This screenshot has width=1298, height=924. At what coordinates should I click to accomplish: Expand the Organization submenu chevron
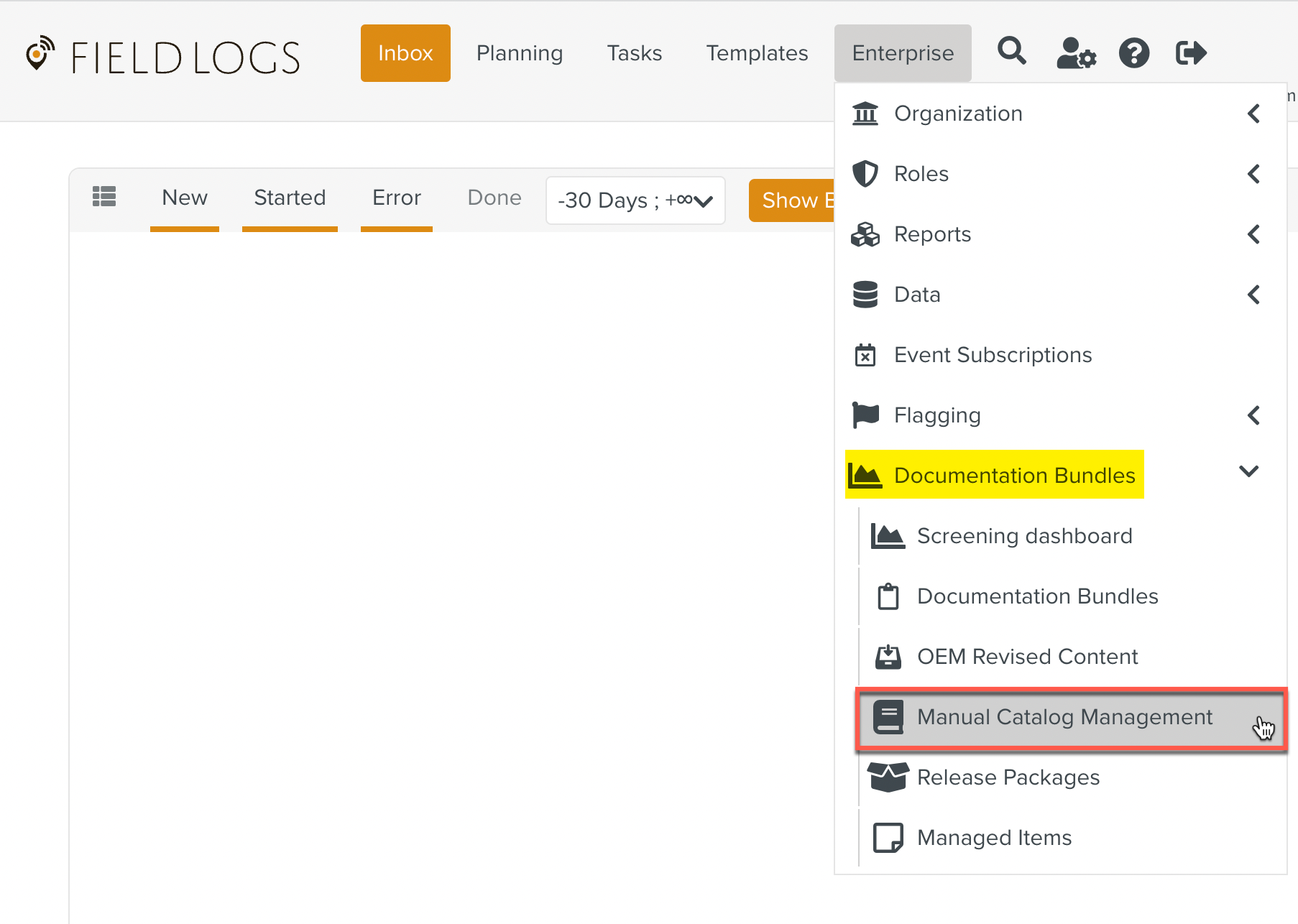click(x=1253, y=114)
